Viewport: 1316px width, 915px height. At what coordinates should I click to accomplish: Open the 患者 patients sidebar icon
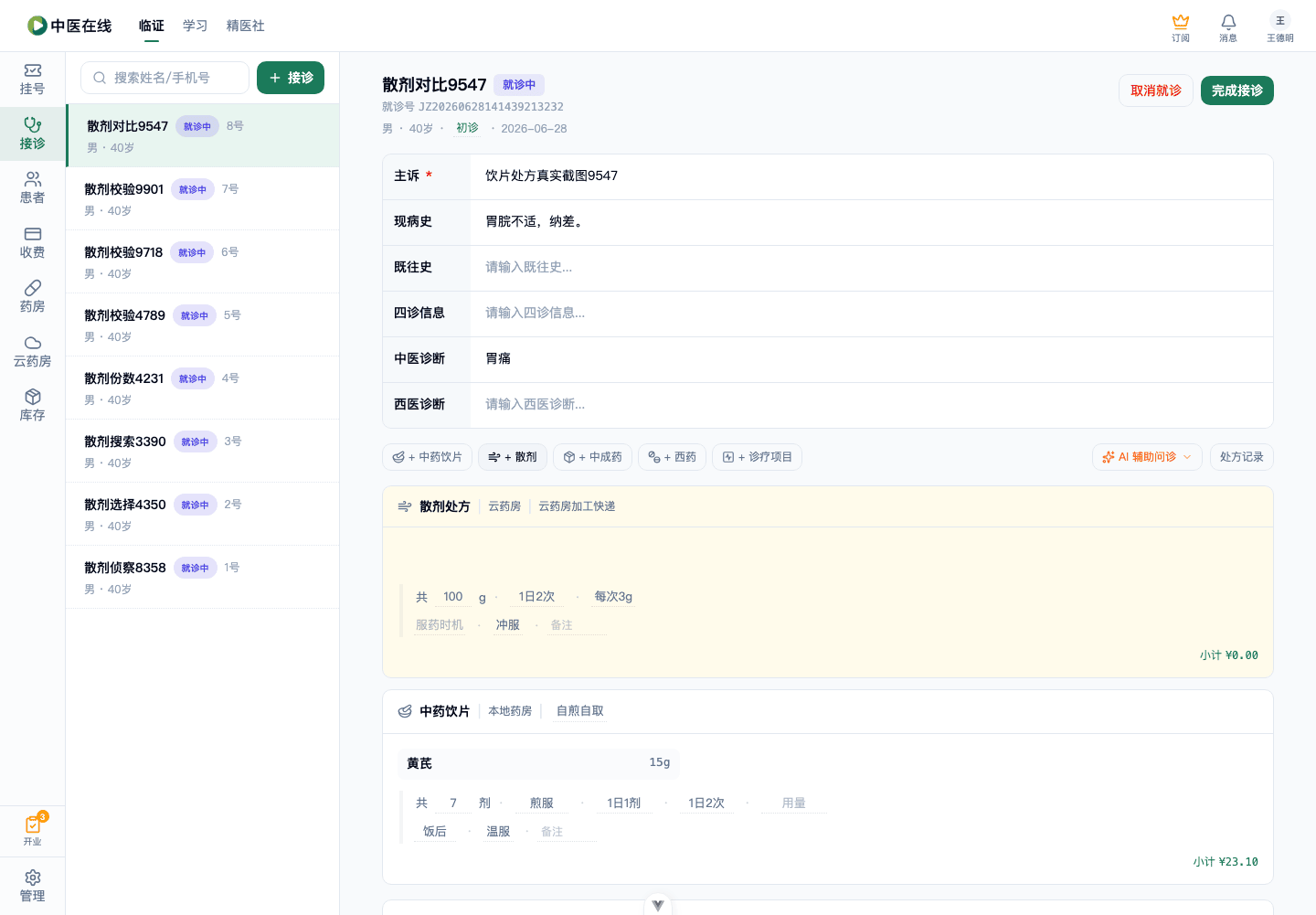[32, 188]
